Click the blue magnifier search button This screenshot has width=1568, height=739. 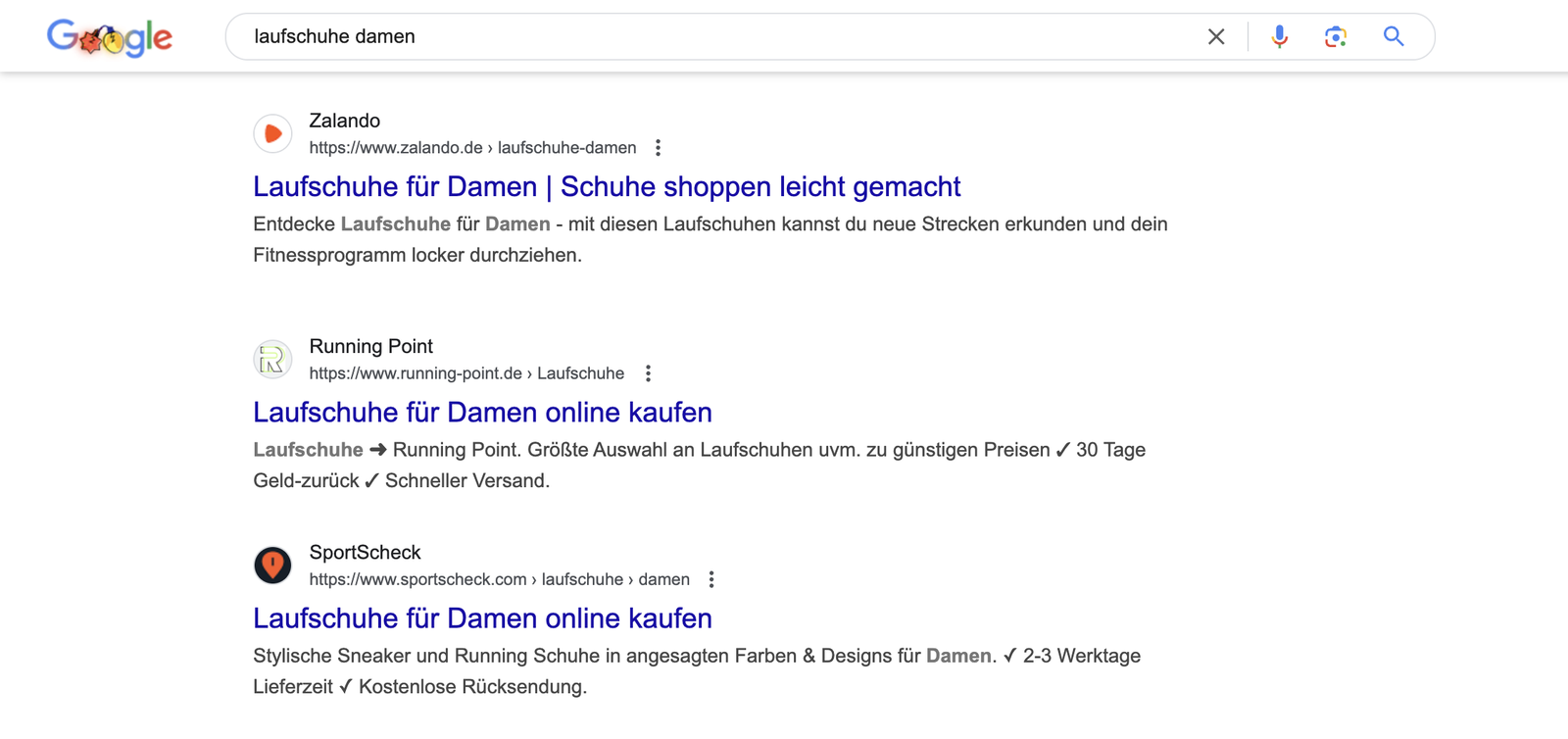pos(1394,36)
